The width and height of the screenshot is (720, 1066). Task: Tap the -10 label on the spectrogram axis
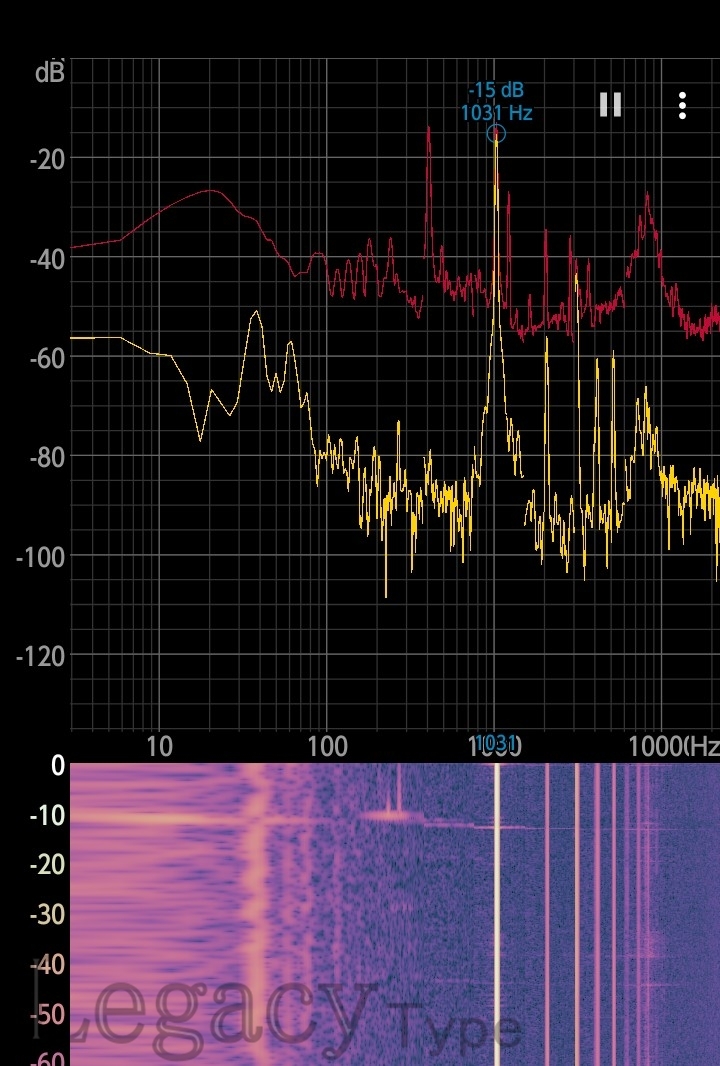(x=48, y=815)
